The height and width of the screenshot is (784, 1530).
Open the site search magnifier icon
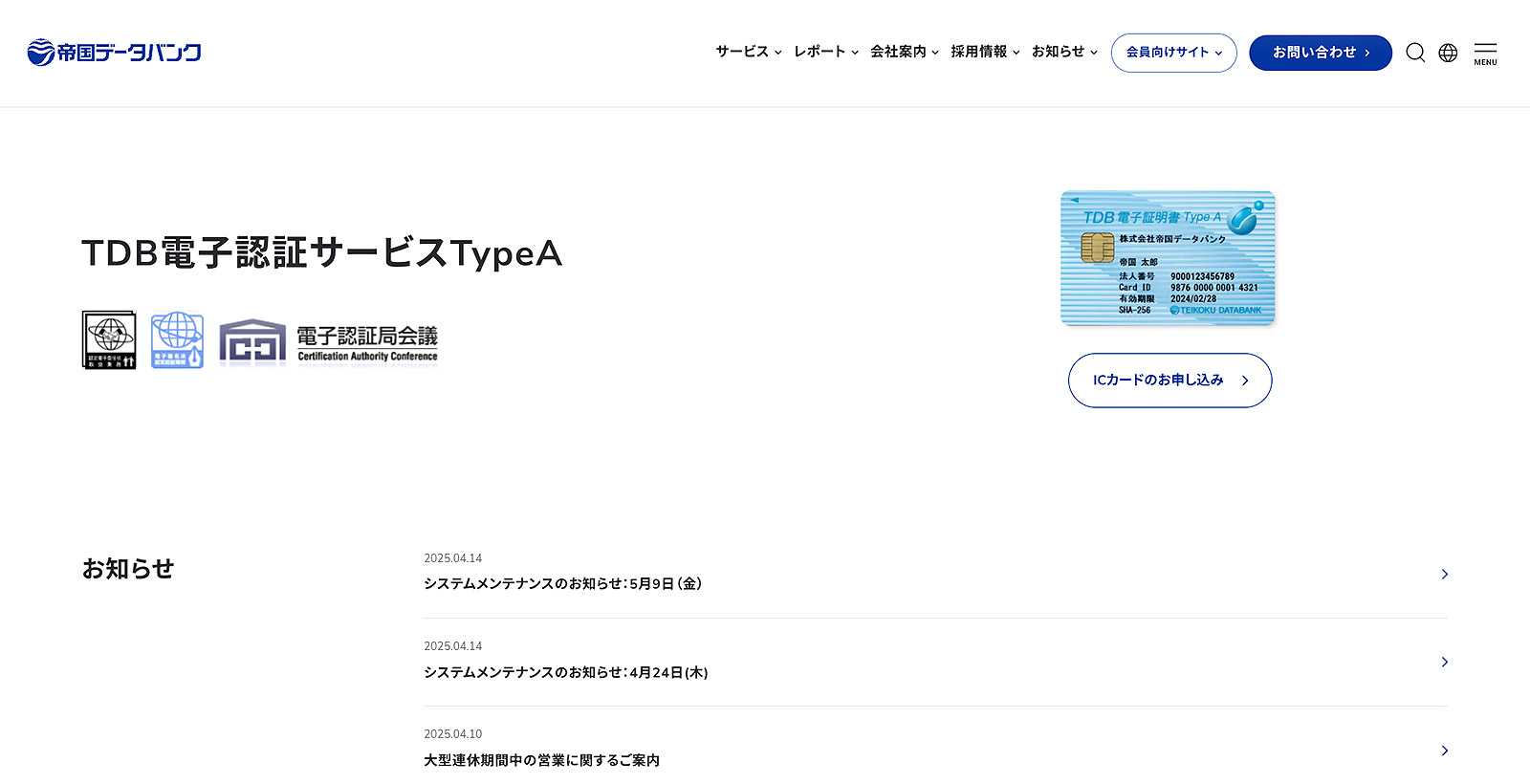1415,53
